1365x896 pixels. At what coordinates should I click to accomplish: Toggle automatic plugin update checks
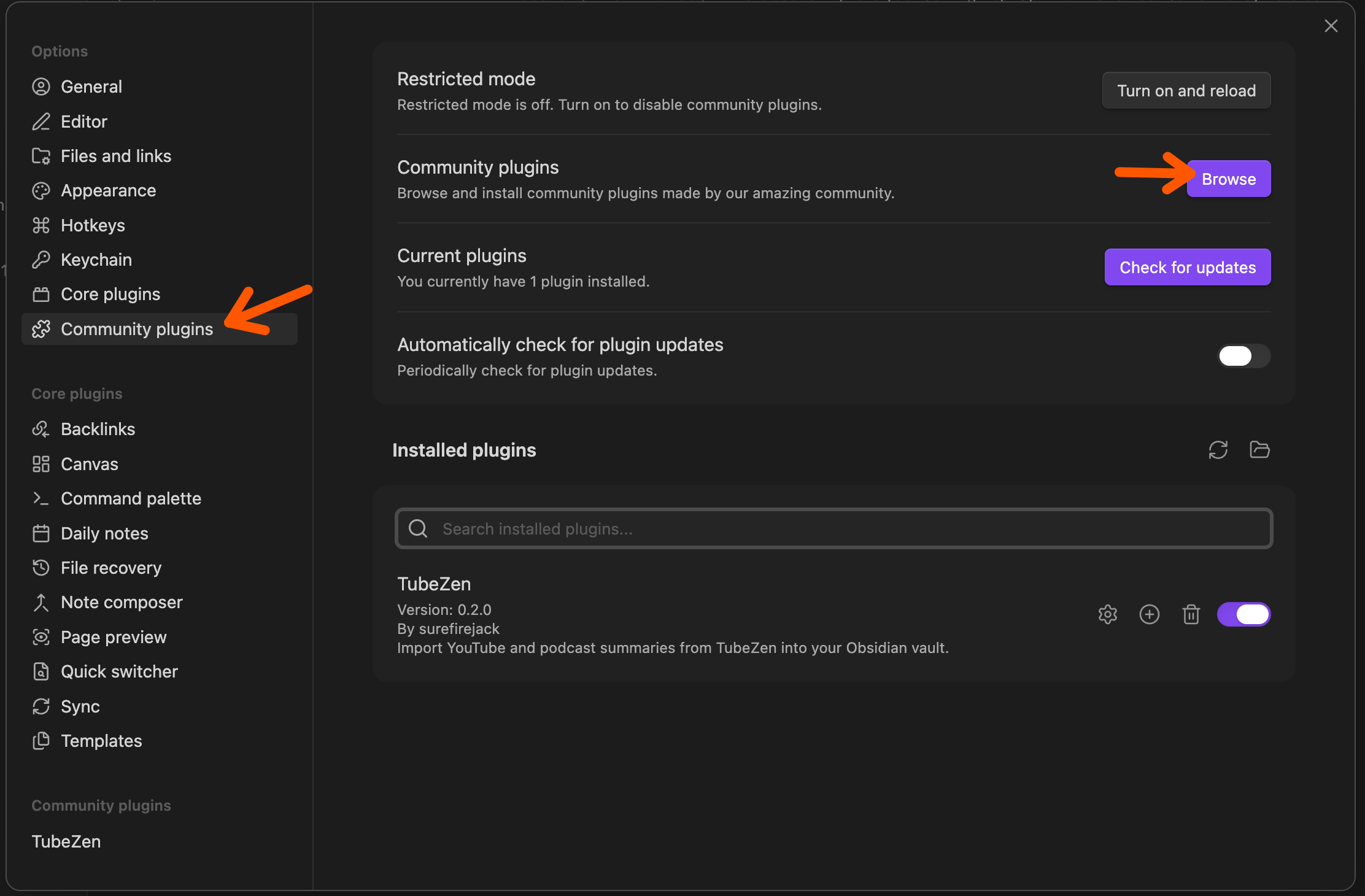pos(1243,356)
